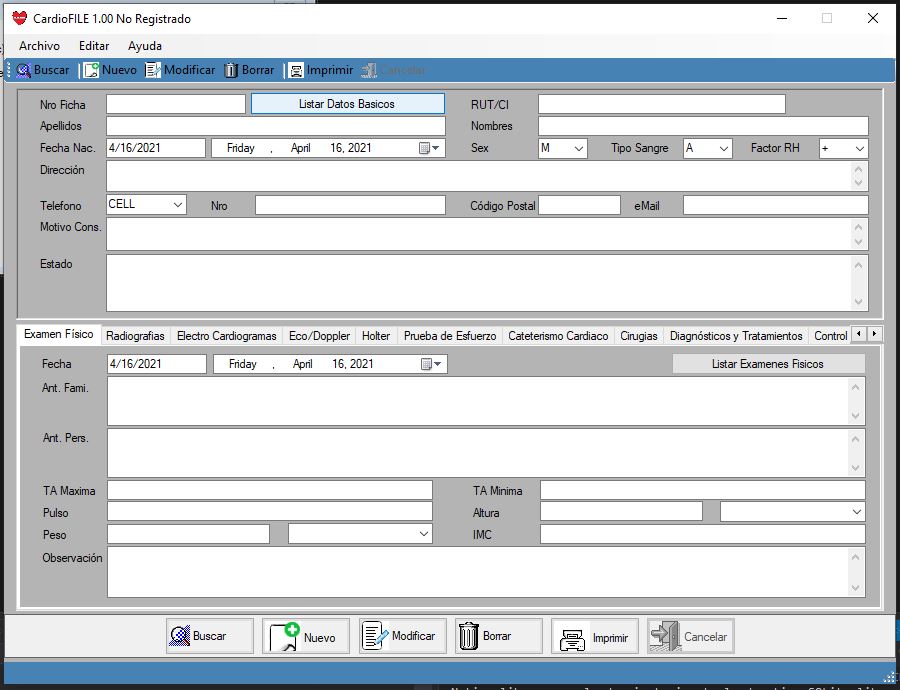Image resolution: width=900 pixels, height=690 pixels.
Task: Click Listar Datos Basicos button
Action: 347,104
